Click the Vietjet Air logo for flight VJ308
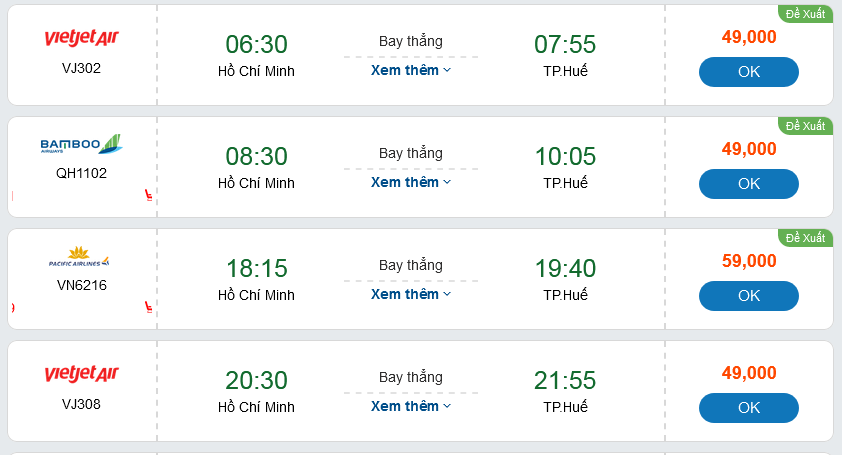Viewport: 842px width, 455px height. pos(82,374)
